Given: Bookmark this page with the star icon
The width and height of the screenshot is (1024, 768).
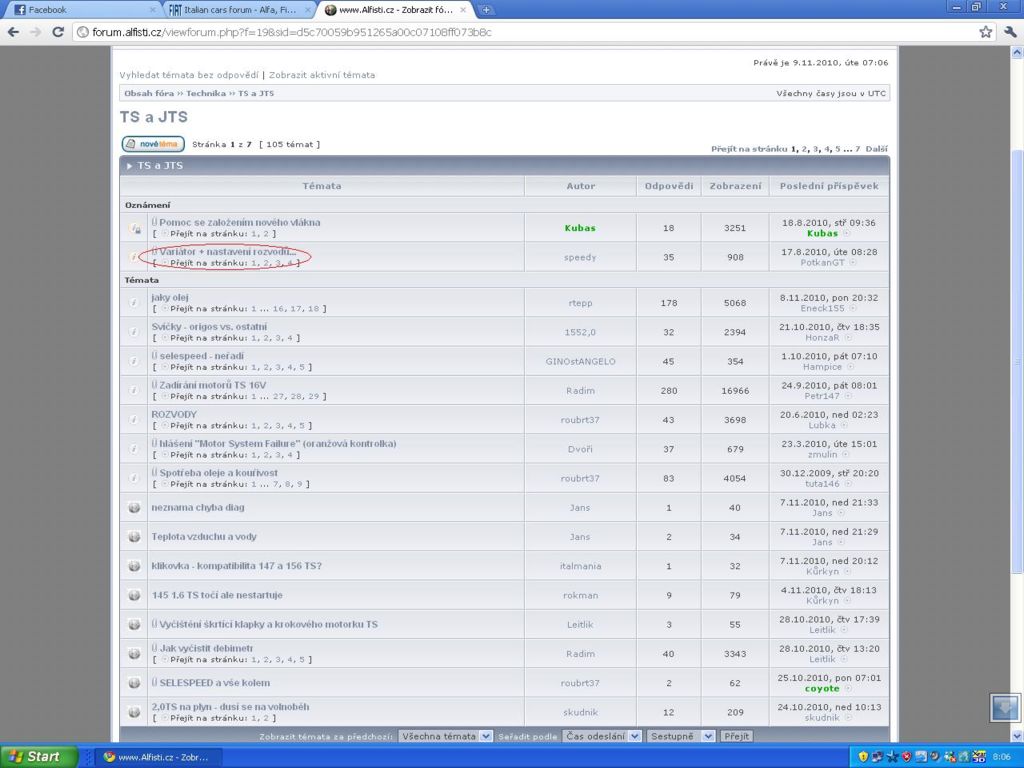Looking at the screenshot, I should 986,32.
